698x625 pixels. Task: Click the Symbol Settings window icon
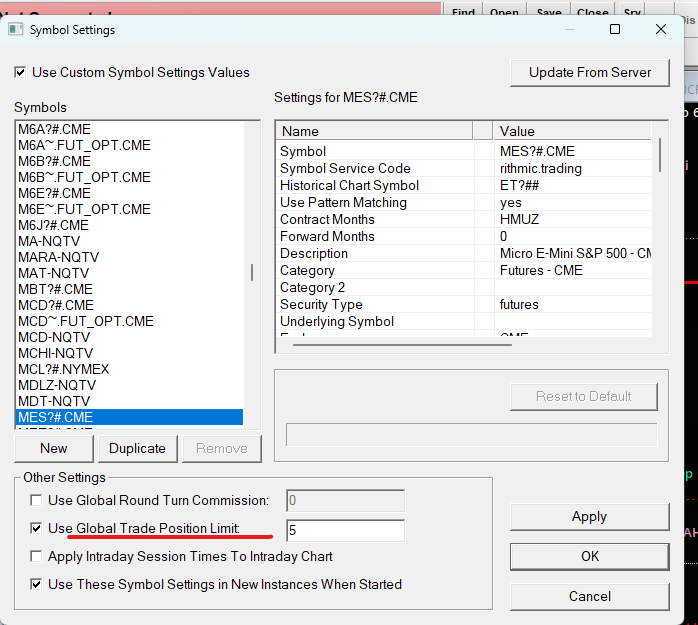(16, 29)
